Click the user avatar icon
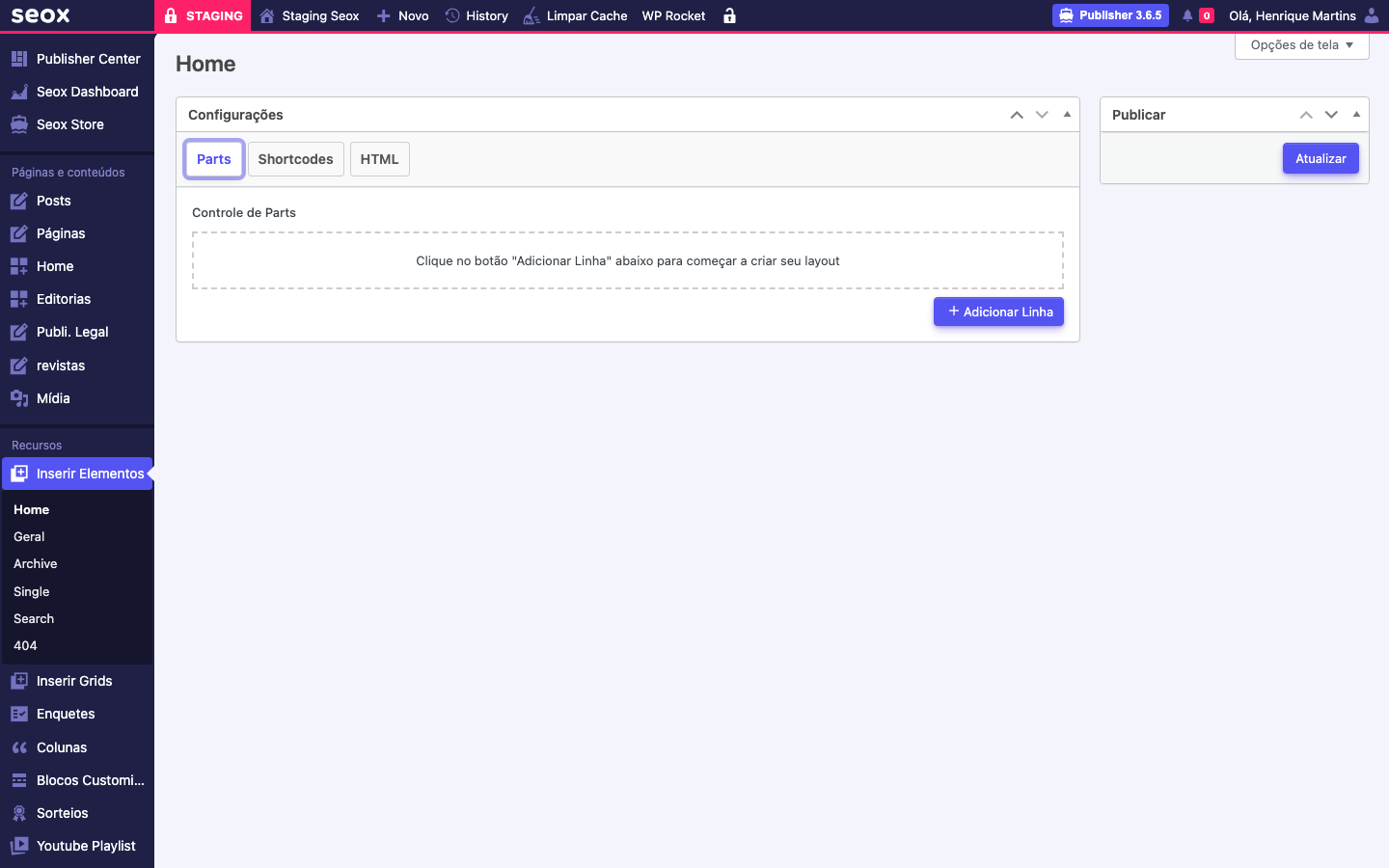This screenshot has height=868, width=1389. click(x=1372, y=15)
